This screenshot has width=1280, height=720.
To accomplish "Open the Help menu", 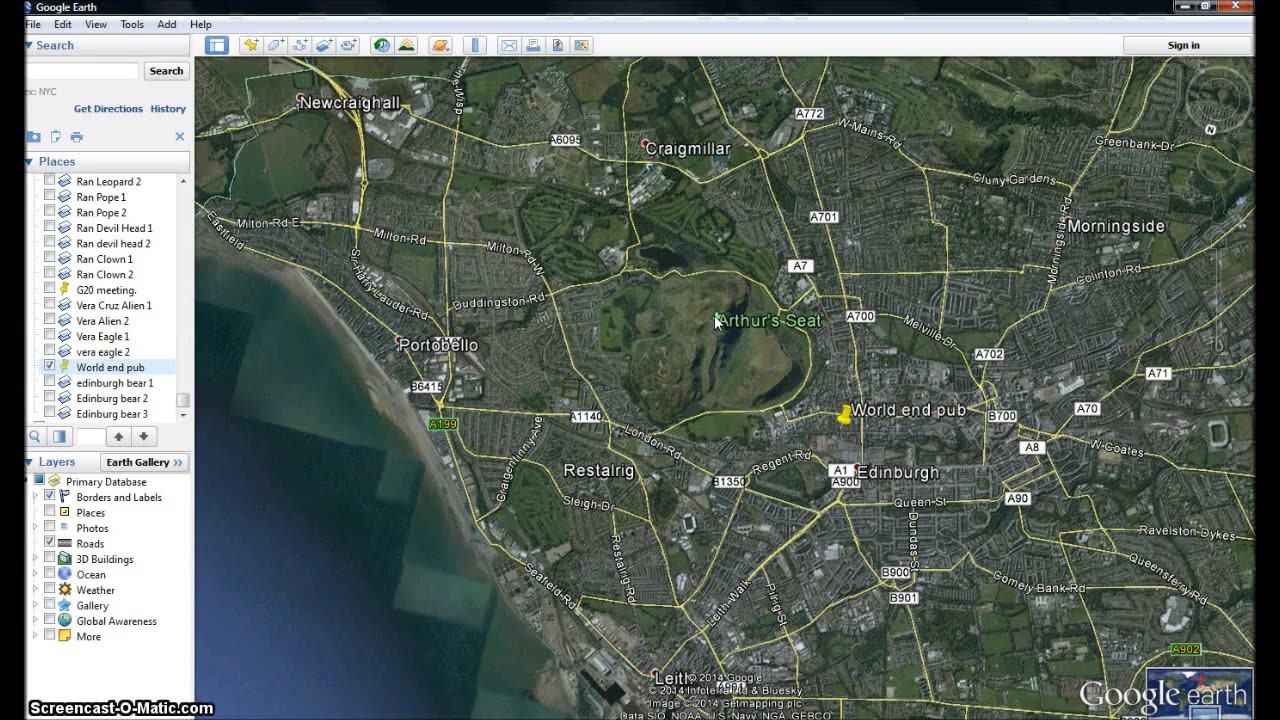I will (x=201, y=24).
